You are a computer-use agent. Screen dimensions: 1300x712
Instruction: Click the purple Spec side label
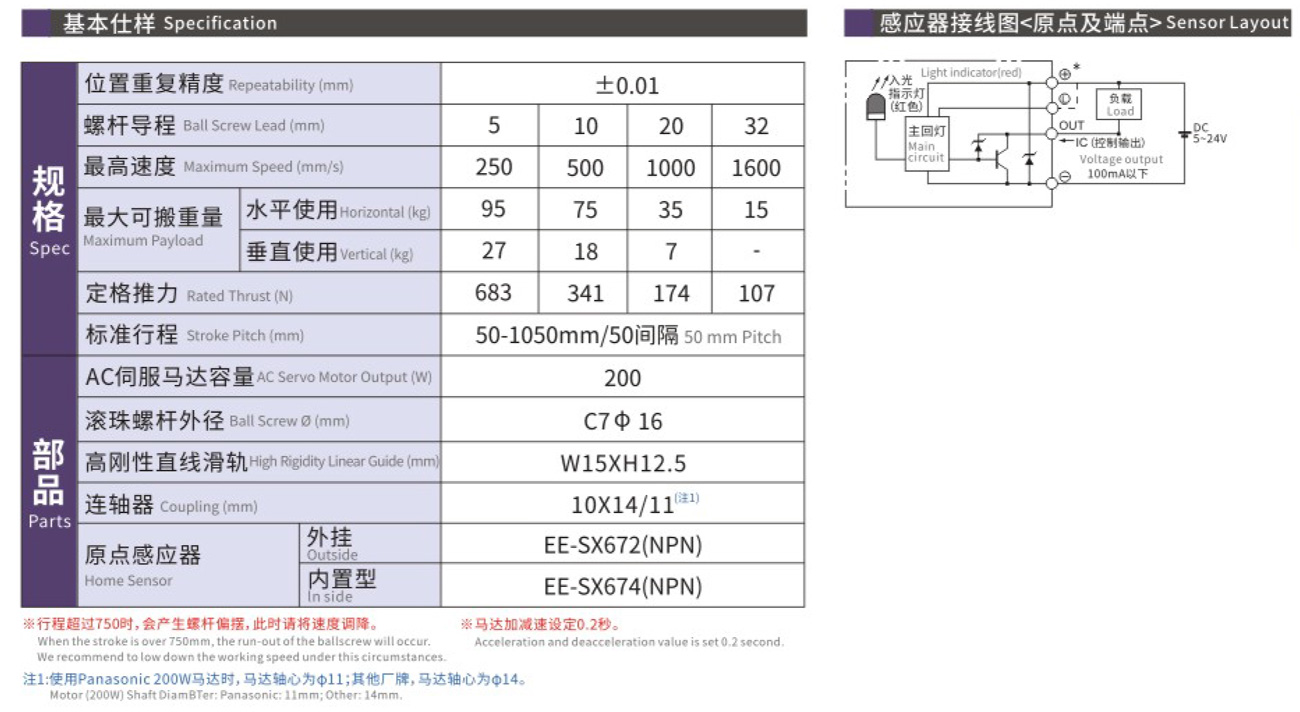(x=49, y=208)
